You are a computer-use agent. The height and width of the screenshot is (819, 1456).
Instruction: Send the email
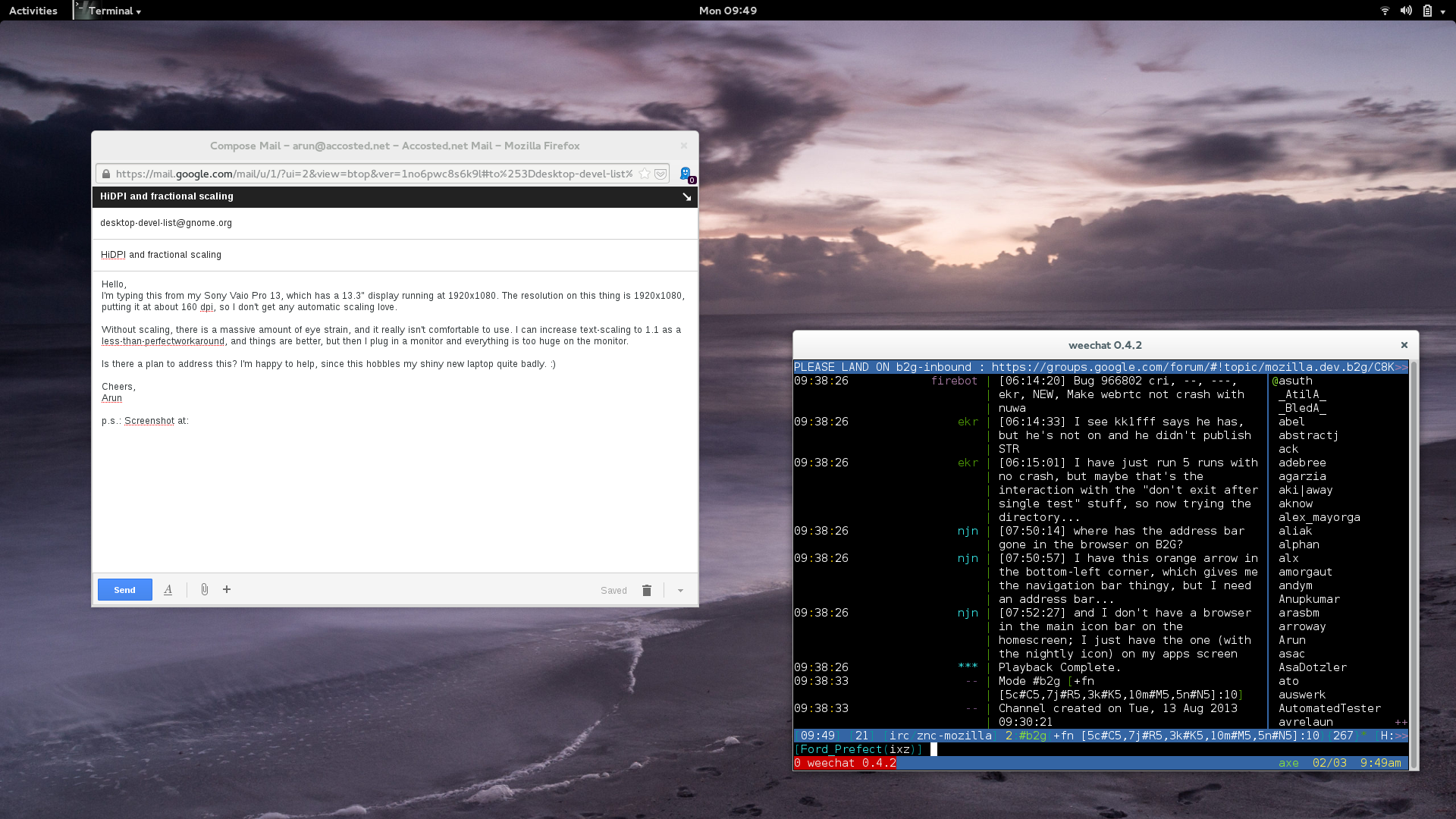tap(125, 590)
